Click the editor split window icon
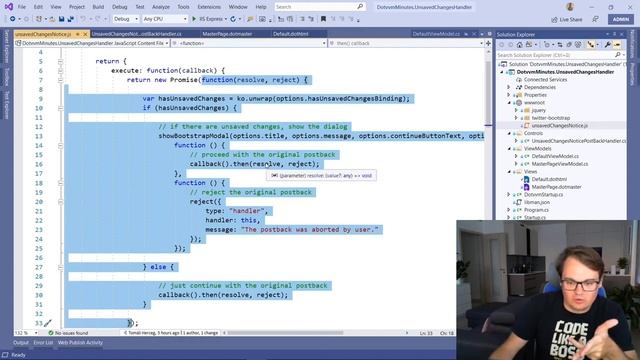This screenshot has width=640, height=360. (x=488, y=43)
